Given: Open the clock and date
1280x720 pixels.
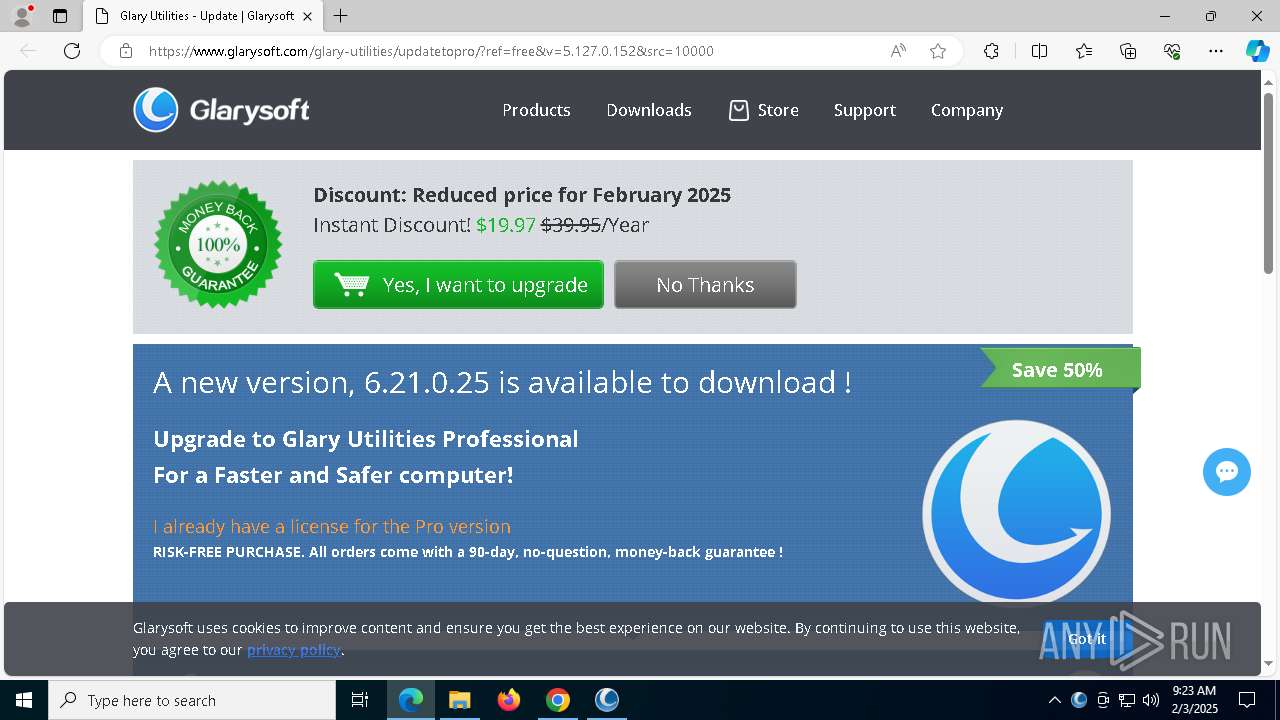Looking at the screenshot, I should coord(1194,700).
